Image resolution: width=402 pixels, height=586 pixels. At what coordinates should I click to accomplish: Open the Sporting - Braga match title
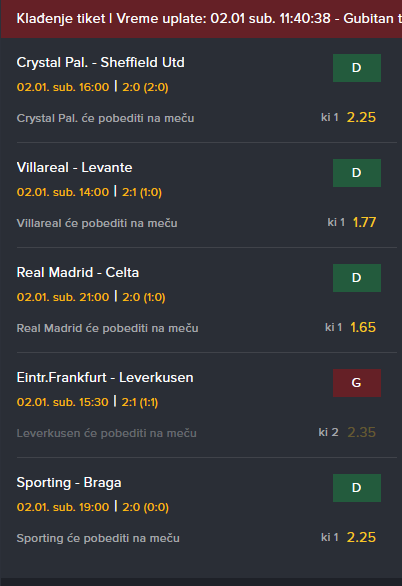[x=69, y=482]
